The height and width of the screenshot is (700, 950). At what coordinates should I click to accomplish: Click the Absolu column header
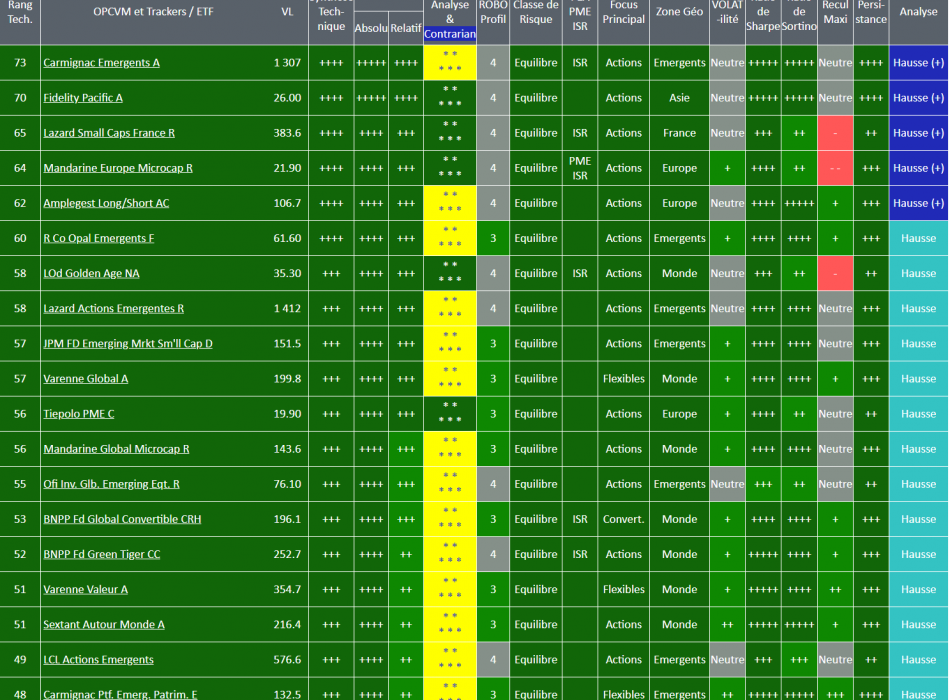pyautogui.click(x=371, y=28)
